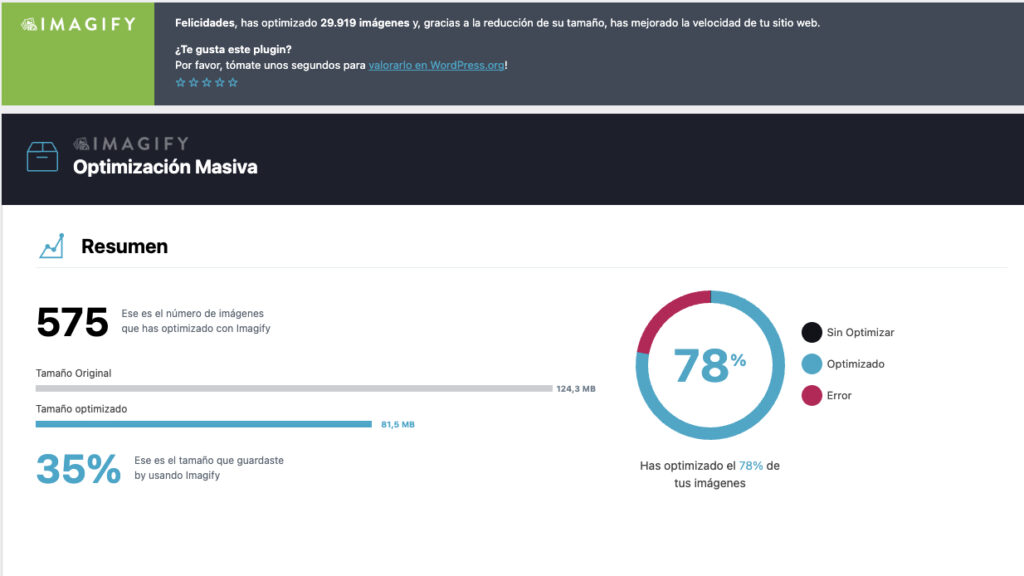1024x576 pixels.
Task: Select the 35% savings statistic
Action: pos(79,469)
